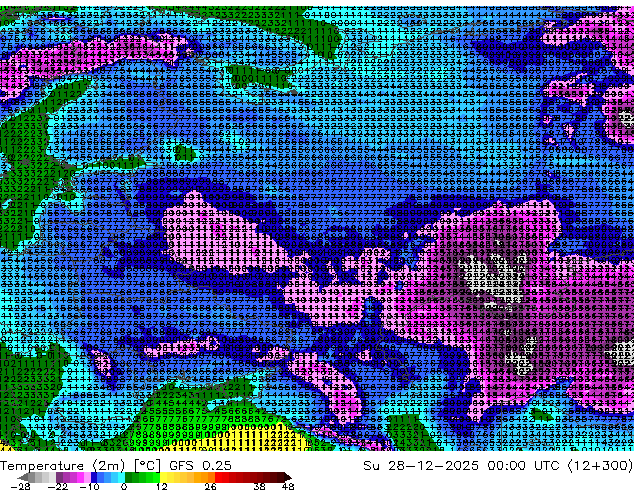Screen dimensions: 634x490
Task: Click the yellow swatch above 12
Action: tap(163, 477)
